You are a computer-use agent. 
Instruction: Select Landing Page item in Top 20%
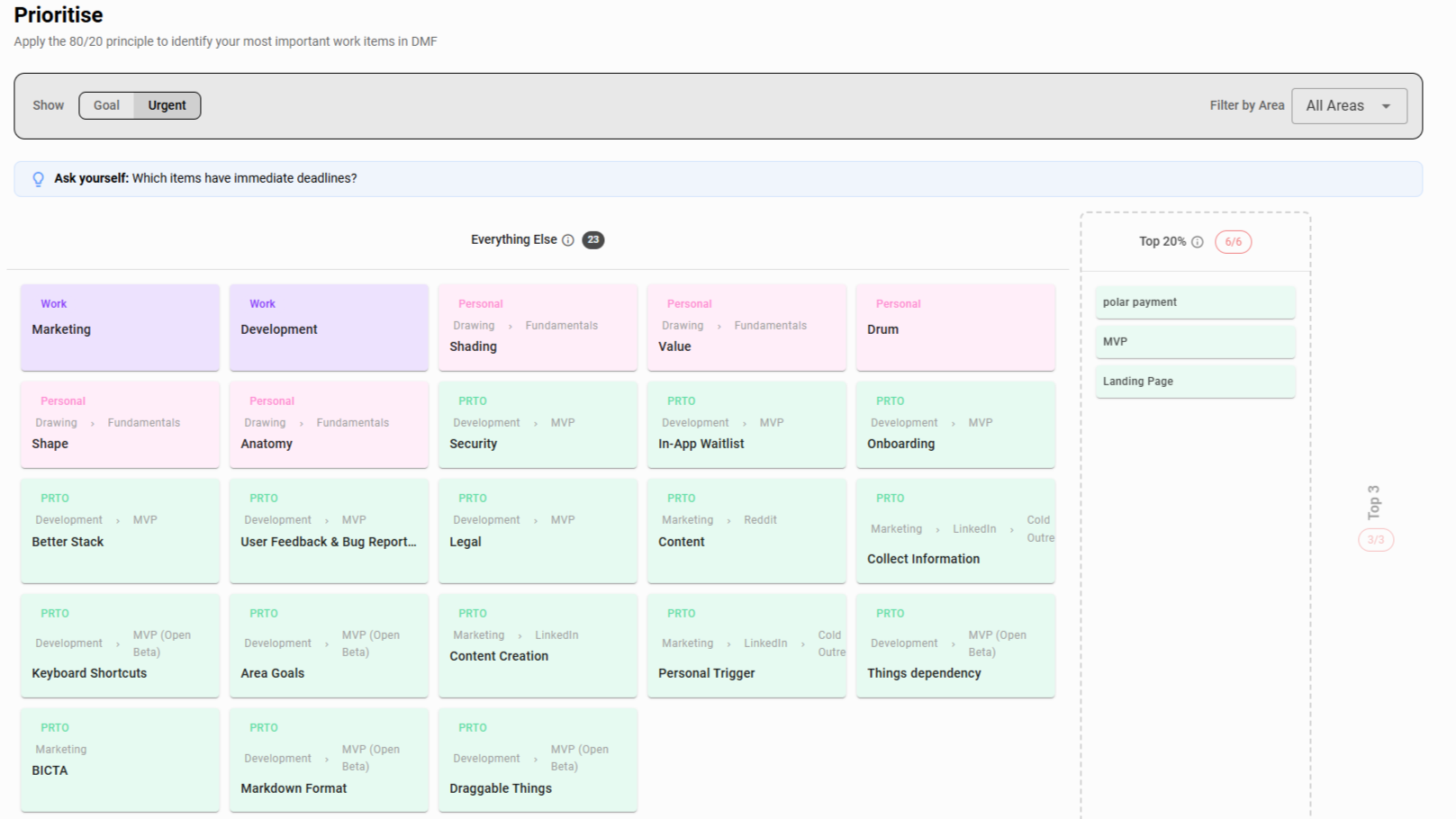click(1195, 382)
